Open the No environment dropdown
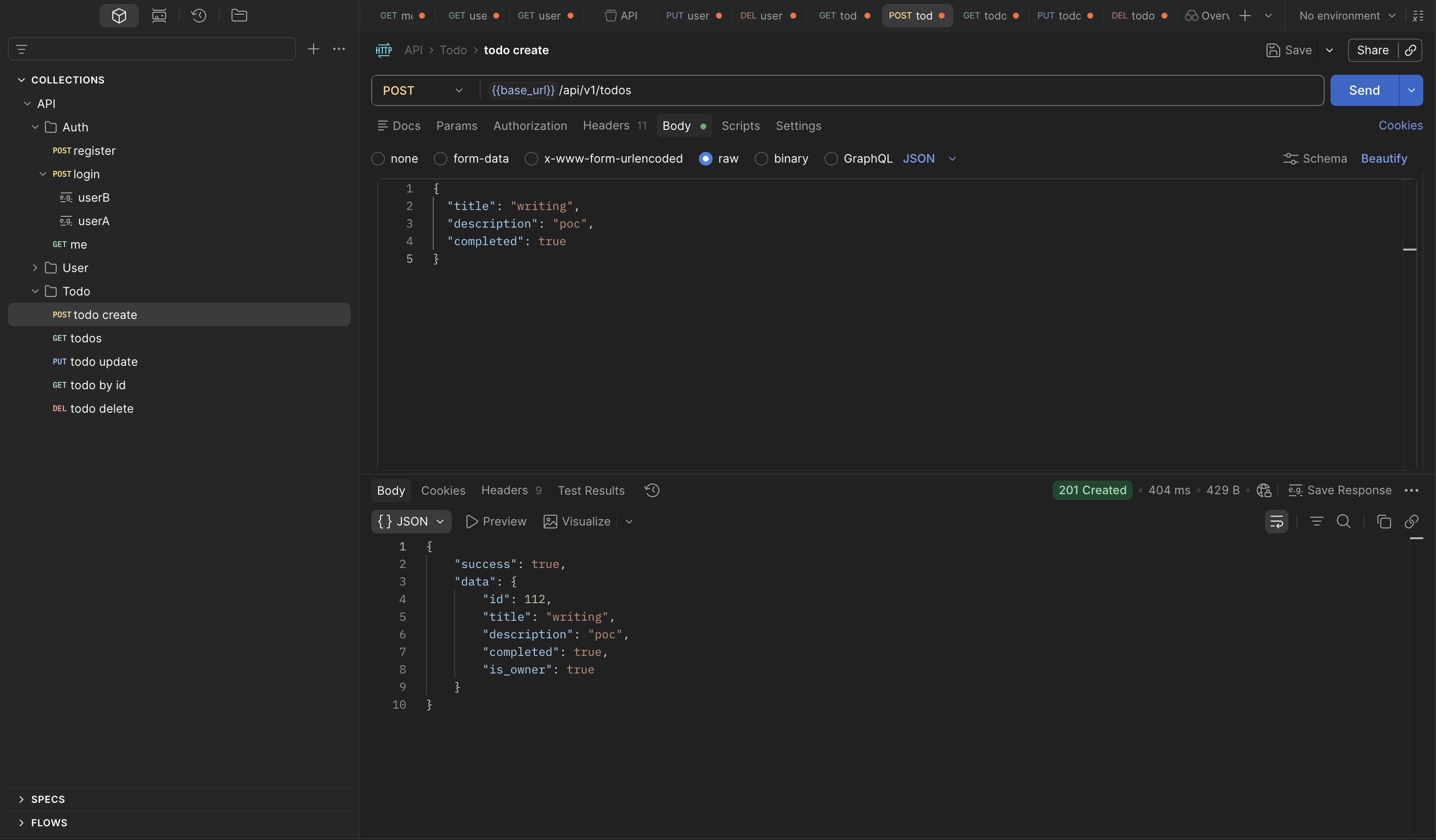Viewport: 1436px width, 840px height. click(x=1347, y=16)
